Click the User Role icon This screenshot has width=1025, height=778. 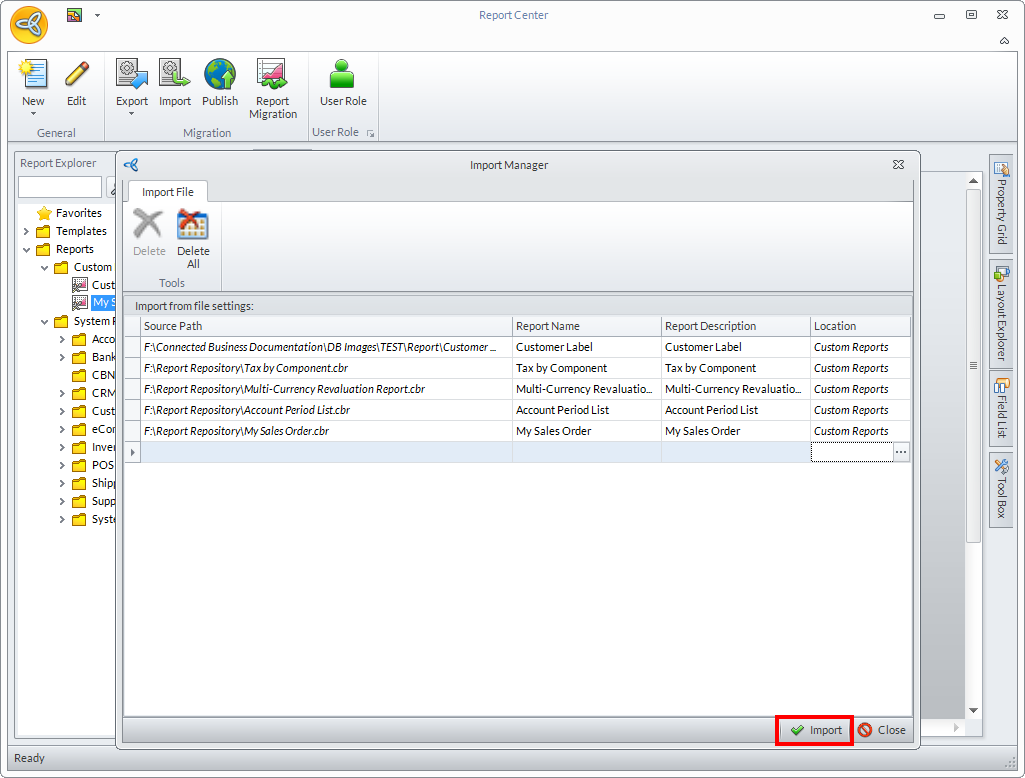click(x=343, y=76)
